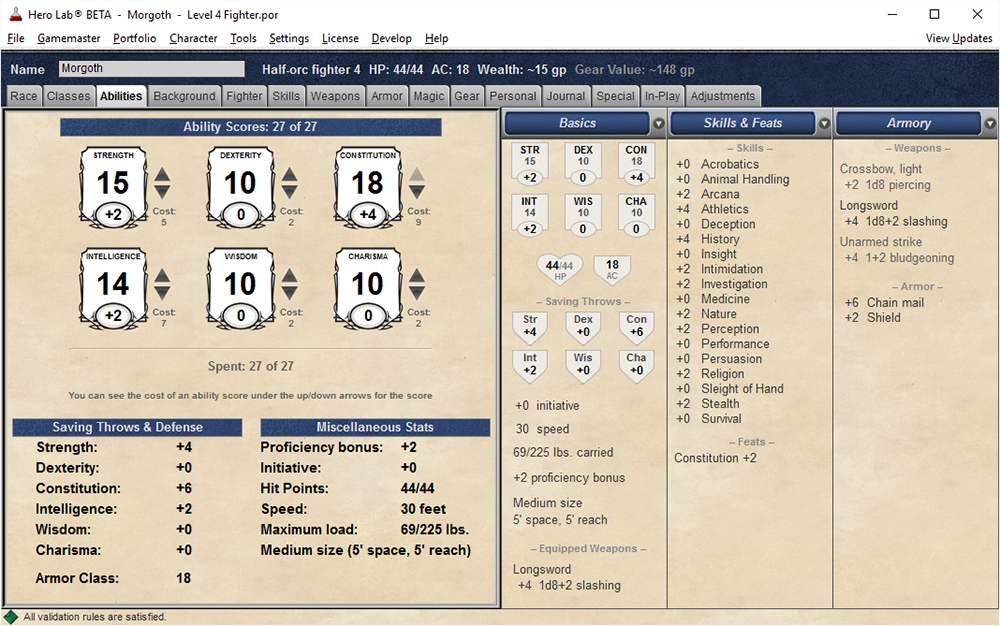Click the AC 18 shield icon
This screenshot has width=1000, height=626.
click(612, 268)
